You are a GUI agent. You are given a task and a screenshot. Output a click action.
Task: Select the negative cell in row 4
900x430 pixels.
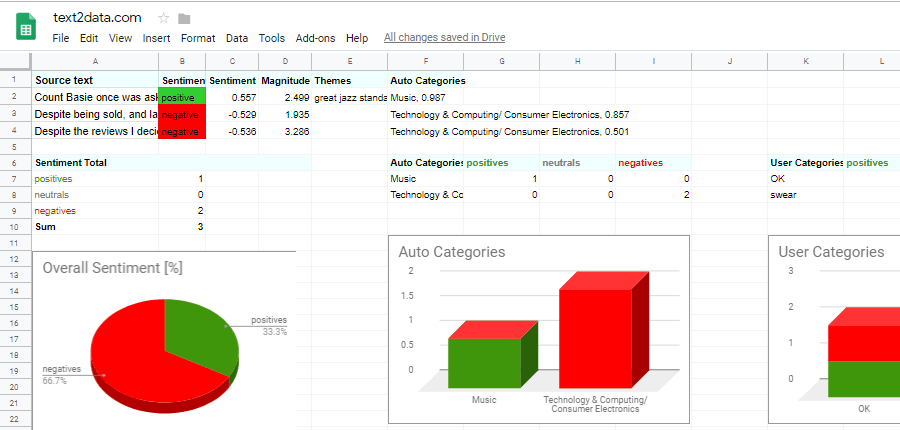click(182, 131)
